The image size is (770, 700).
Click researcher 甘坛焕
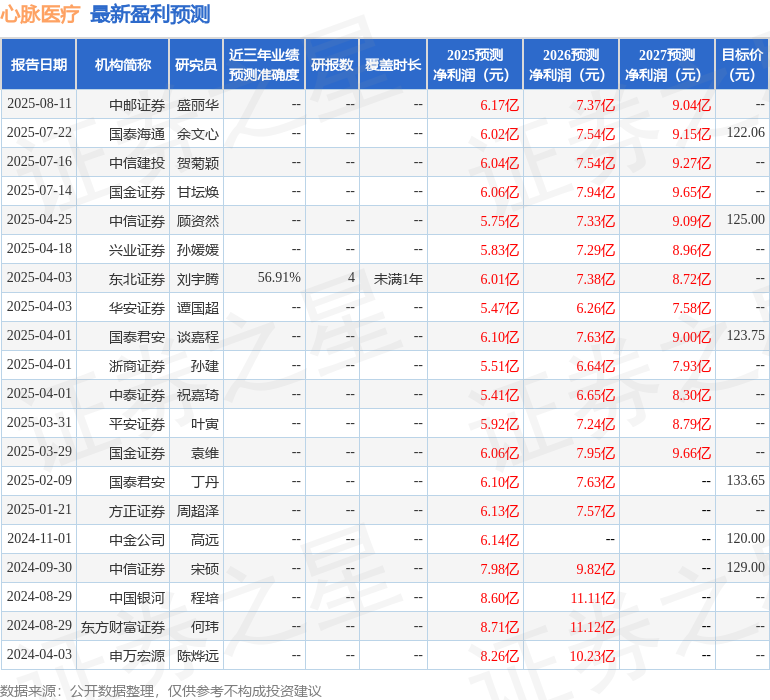(x=197, y=192)
